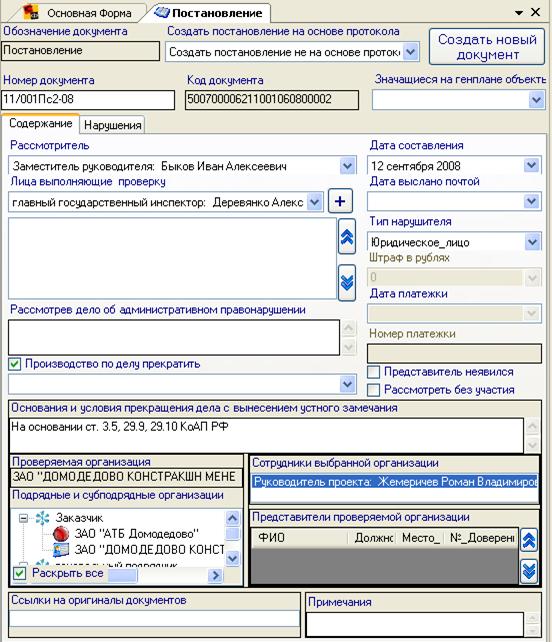552x642 pixels.
Task: Close the Постановление tab panel
Action: click(x=535, y=12)
